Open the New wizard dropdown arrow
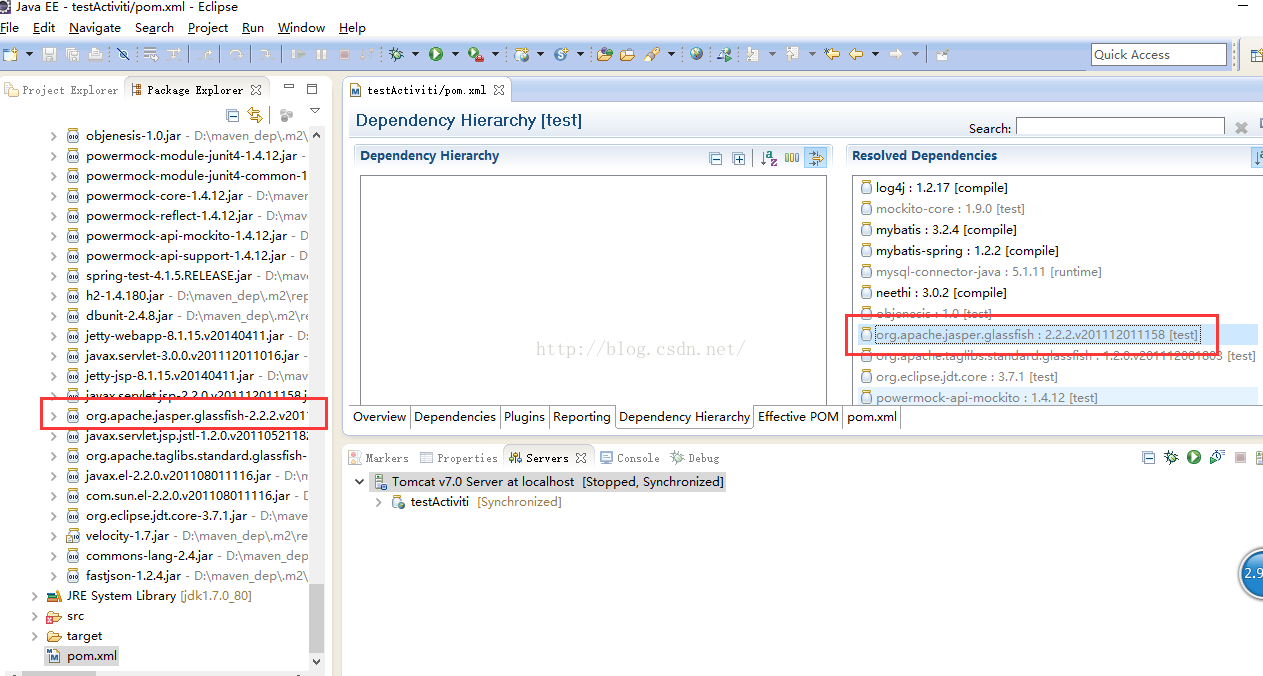1263x676 pixels. pyautogui.click(x=29, y=54)
